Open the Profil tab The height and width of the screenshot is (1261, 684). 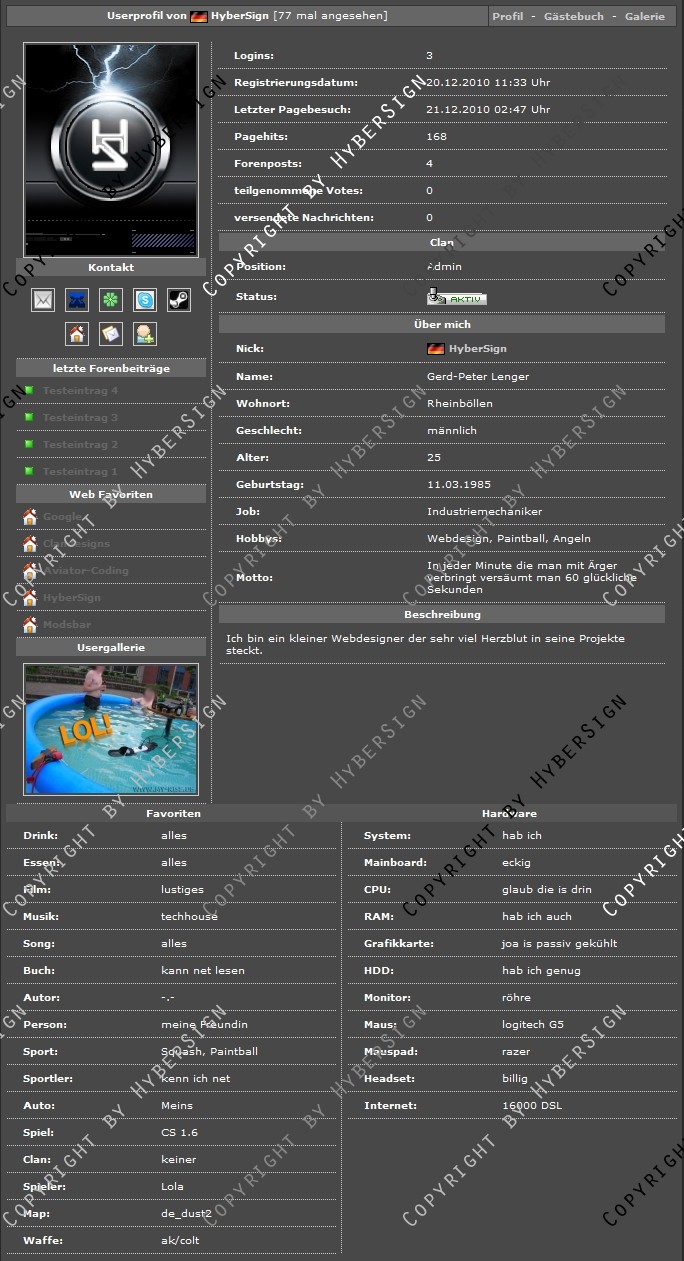click(x=508, y=16)
